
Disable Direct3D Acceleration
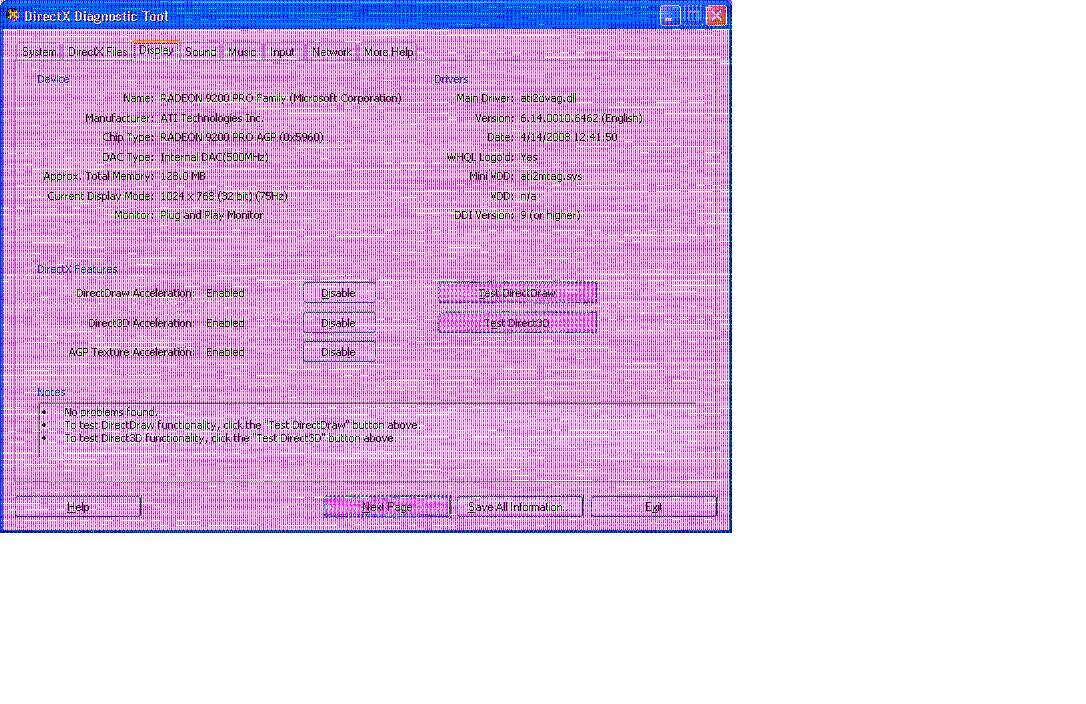339,323
